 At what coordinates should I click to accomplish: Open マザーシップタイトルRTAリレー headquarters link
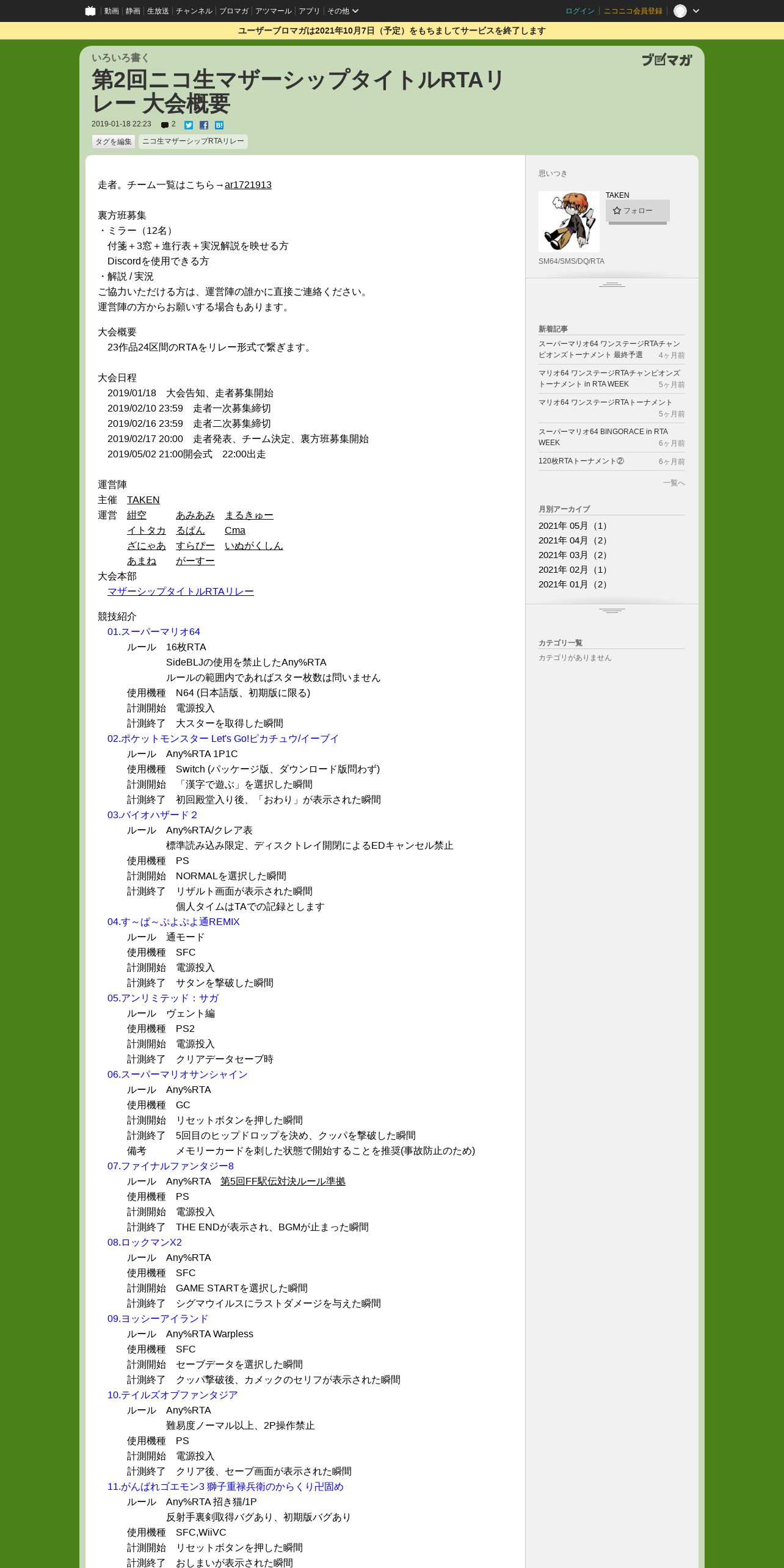click(x=181, y=592)
